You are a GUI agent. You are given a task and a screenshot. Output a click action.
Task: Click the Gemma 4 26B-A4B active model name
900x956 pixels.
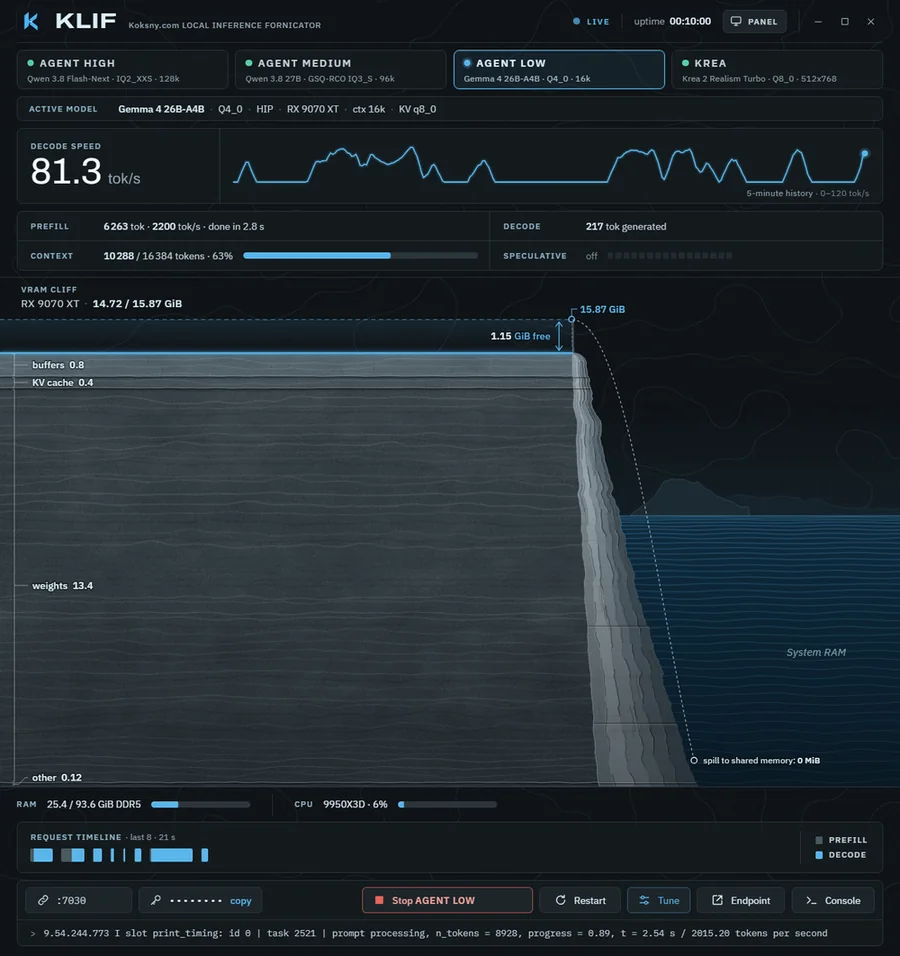tap(161, 109)
